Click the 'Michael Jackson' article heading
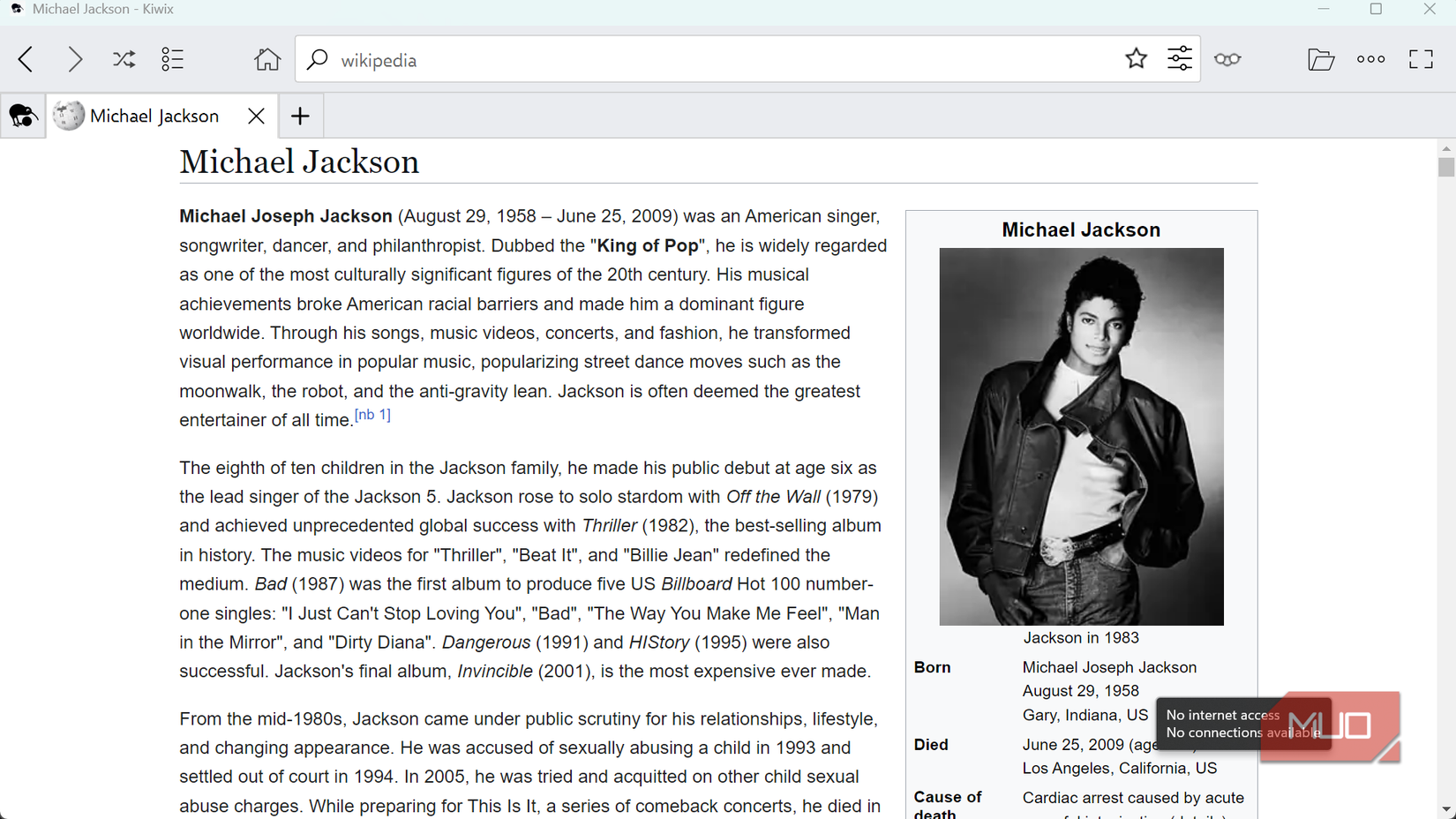 point(299,162)
